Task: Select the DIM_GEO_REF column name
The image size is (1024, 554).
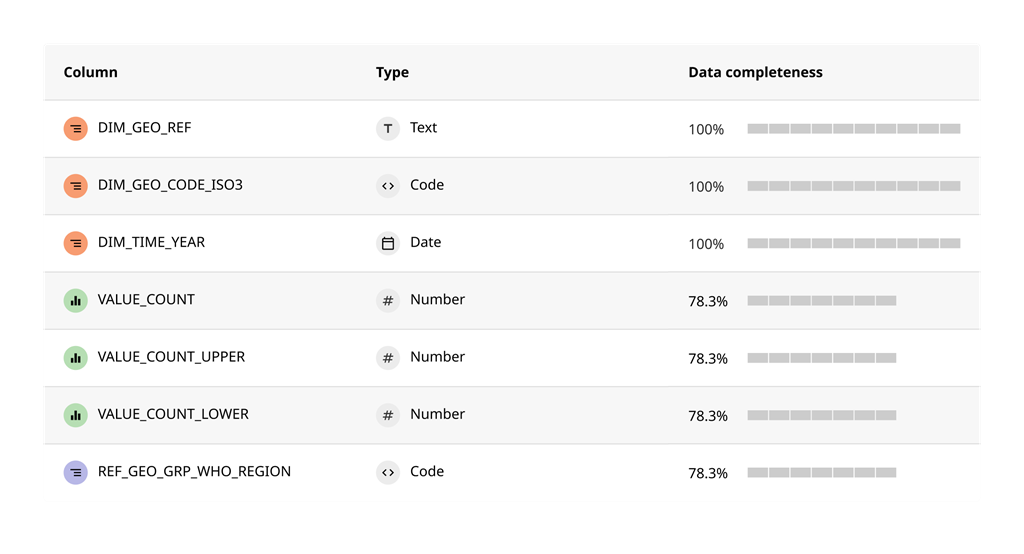Action: tap(144, 128)
